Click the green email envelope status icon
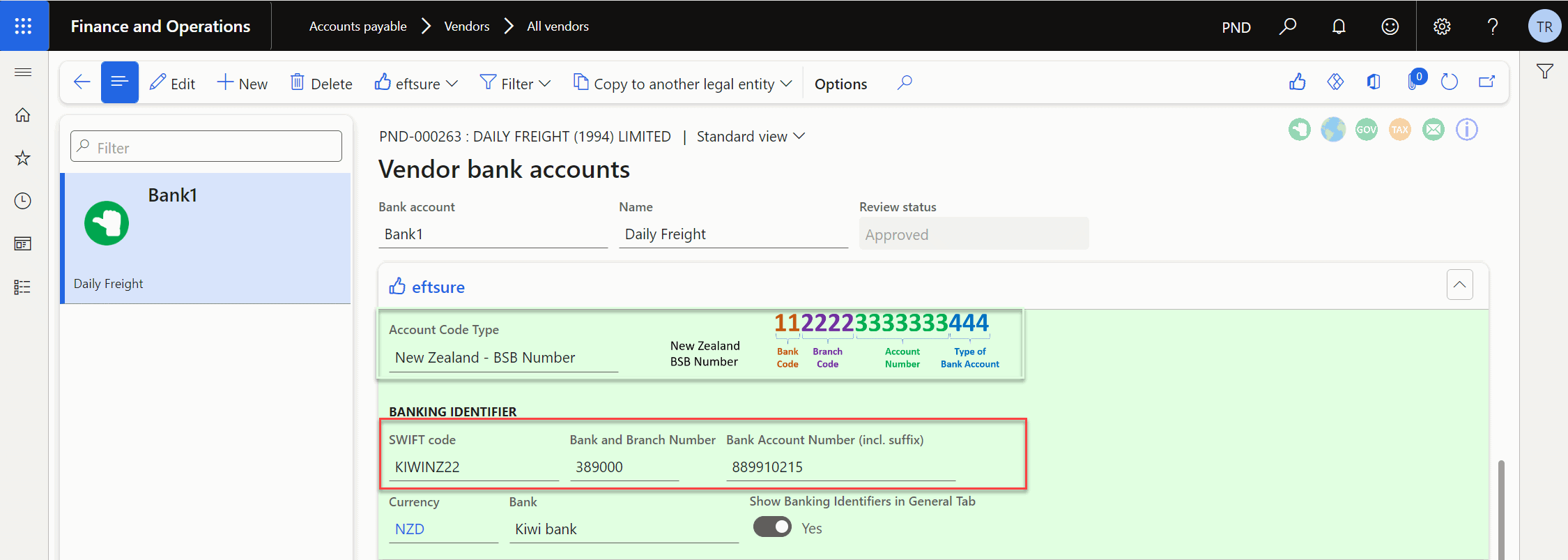 point(1434,129)
